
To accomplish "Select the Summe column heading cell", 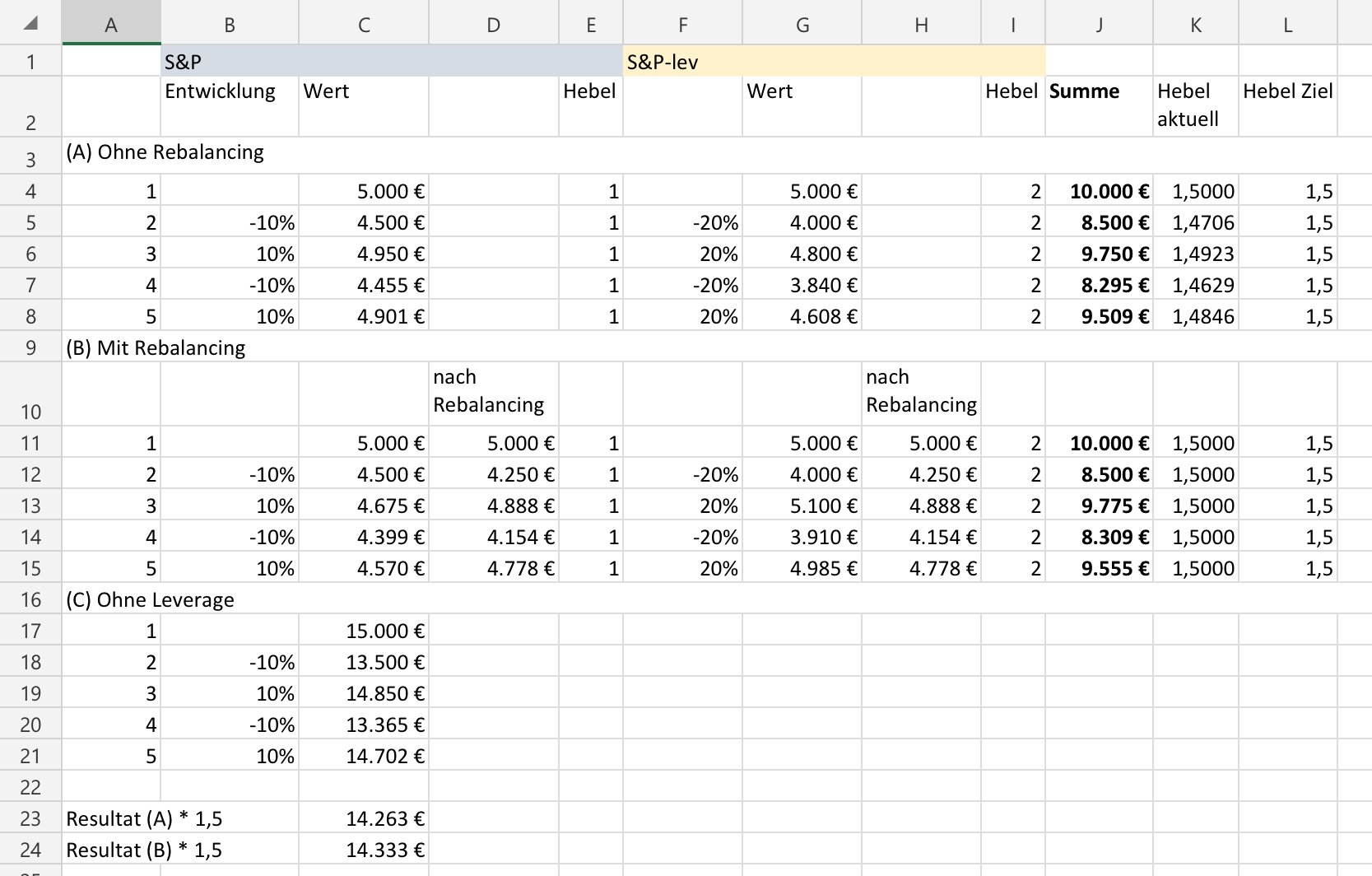I will [x=1099, y=106].
